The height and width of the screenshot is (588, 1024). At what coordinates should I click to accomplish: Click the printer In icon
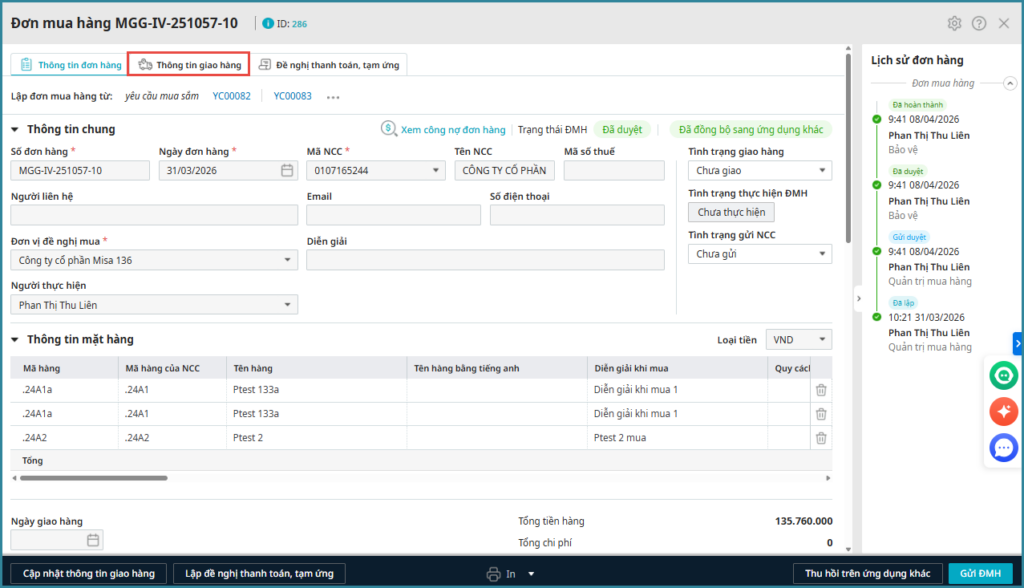[493, 574]
